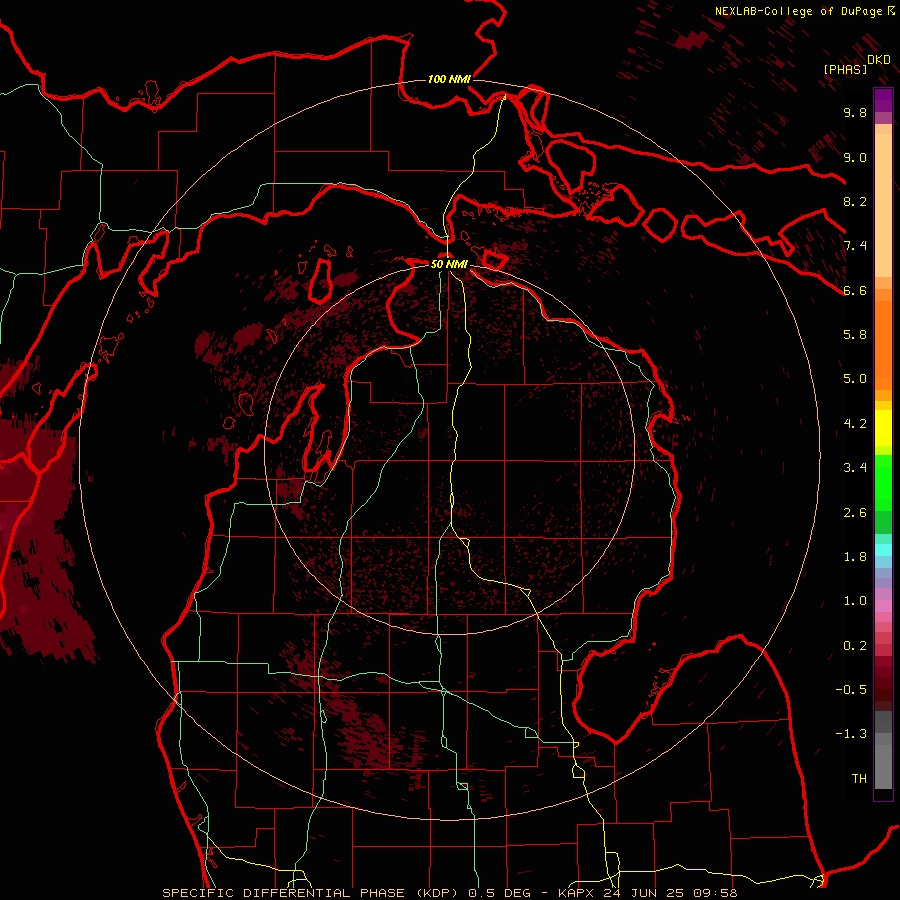Click the cyan swatch in the color scale
This screenshot has width=900, height=900.
tap(883, 550)
